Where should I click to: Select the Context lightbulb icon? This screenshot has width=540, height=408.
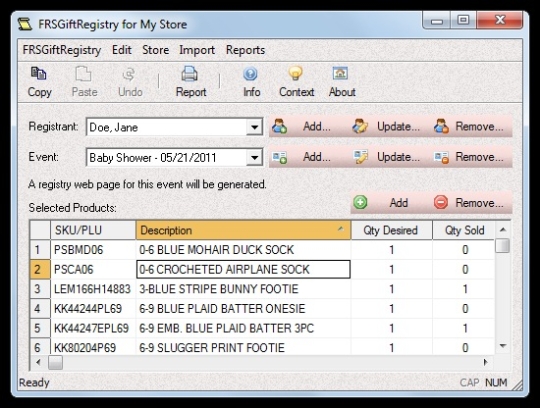[295, 74]
